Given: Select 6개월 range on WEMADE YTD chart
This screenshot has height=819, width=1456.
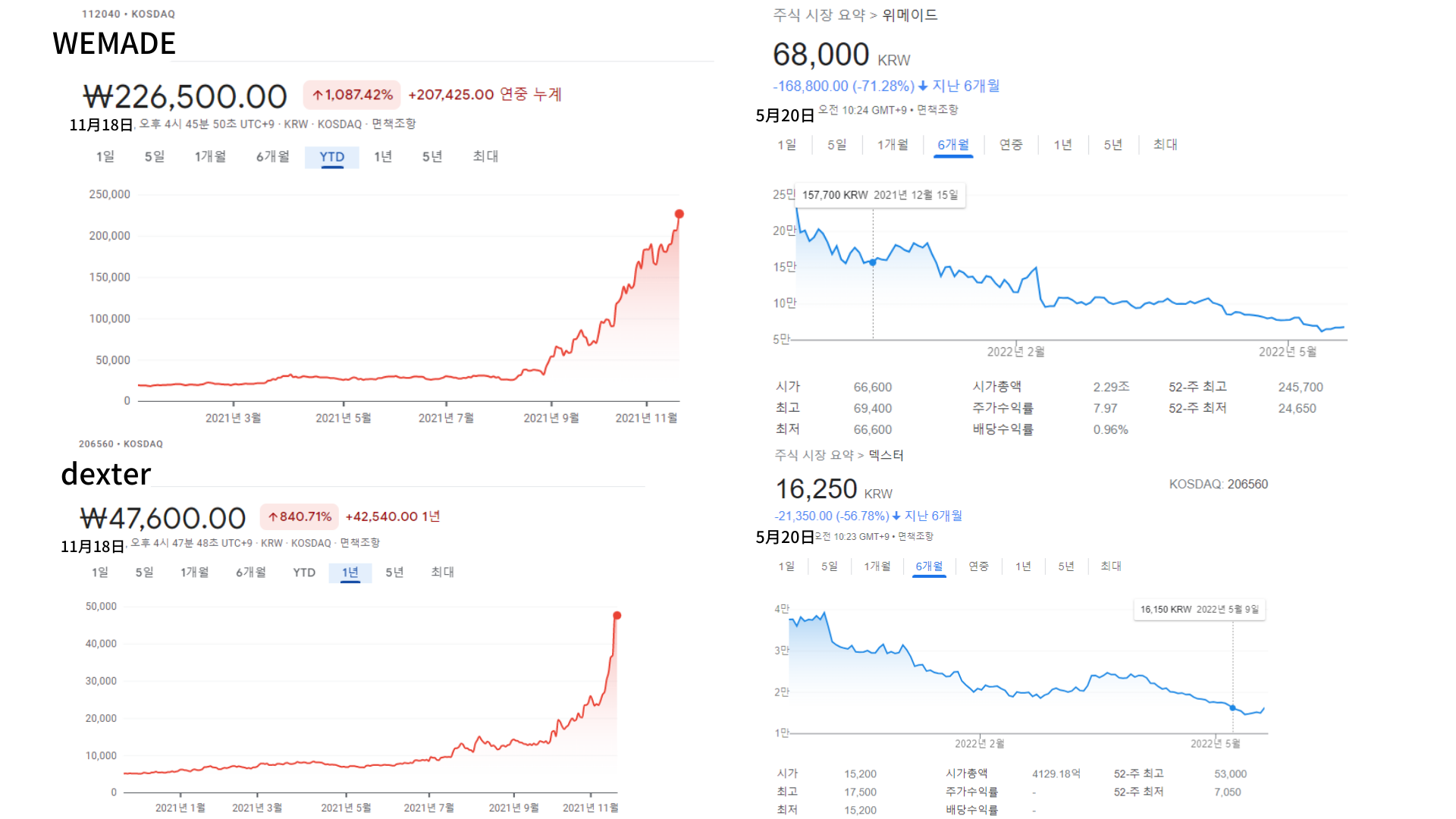Looking at the screenshot, I should 272,156.
